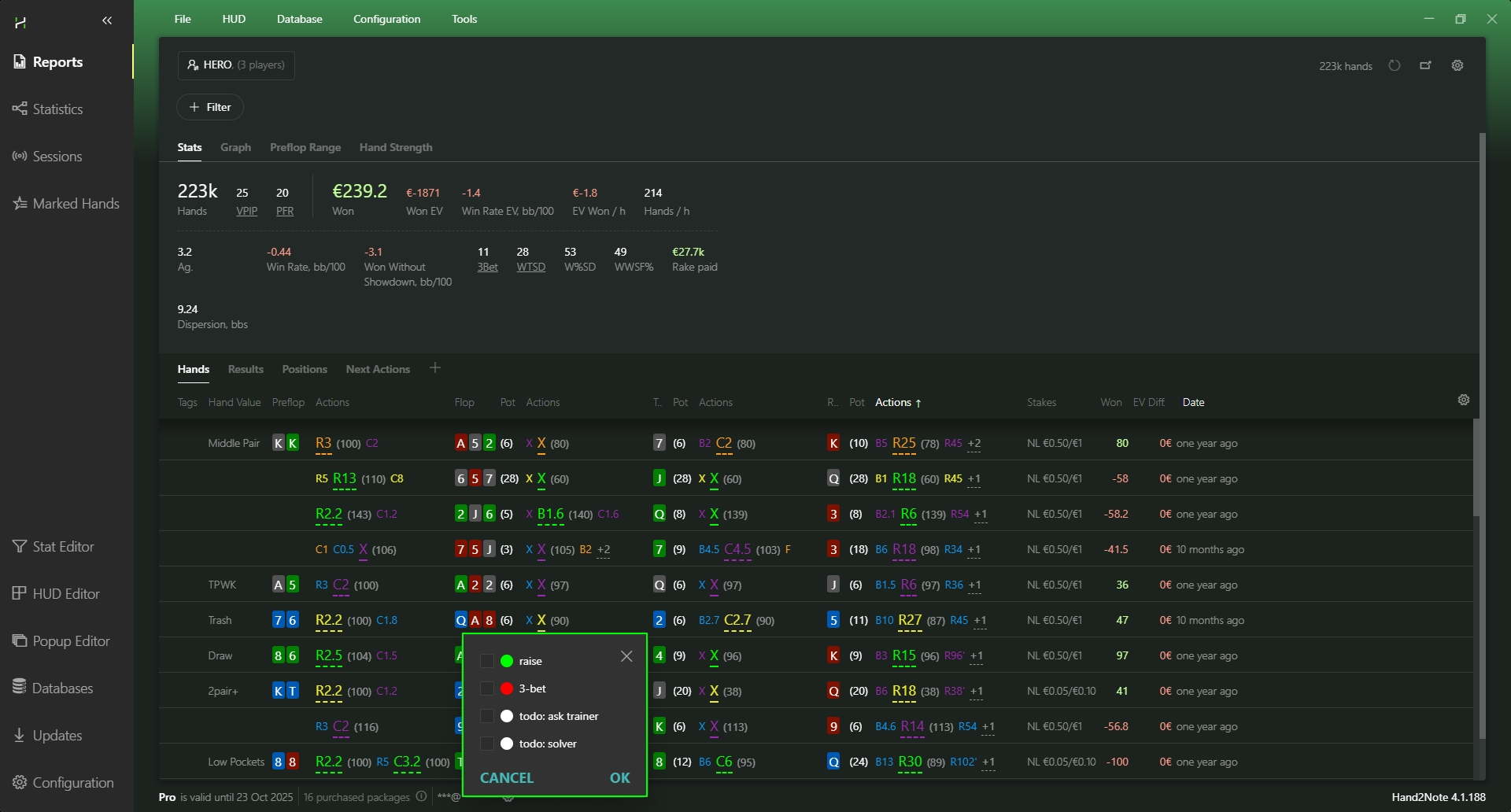The height and width of the screenshot is (812, 1511).
Task: Open Marked Hands from the sidebar
Action: tap(67, 204)
